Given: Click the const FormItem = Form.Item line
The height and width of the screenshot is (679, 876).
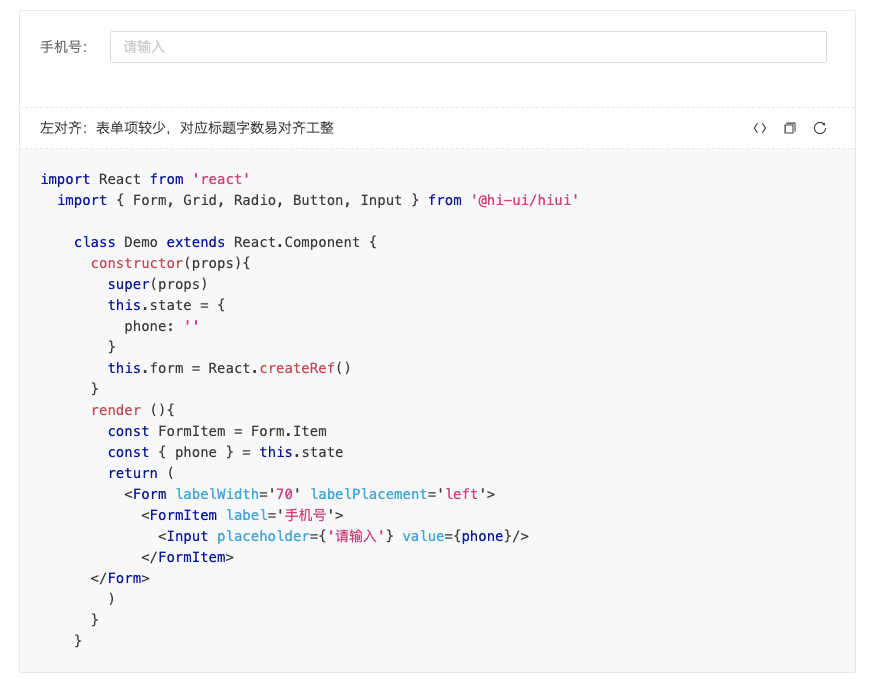Looking at the screenshot, I should (217, 431).
